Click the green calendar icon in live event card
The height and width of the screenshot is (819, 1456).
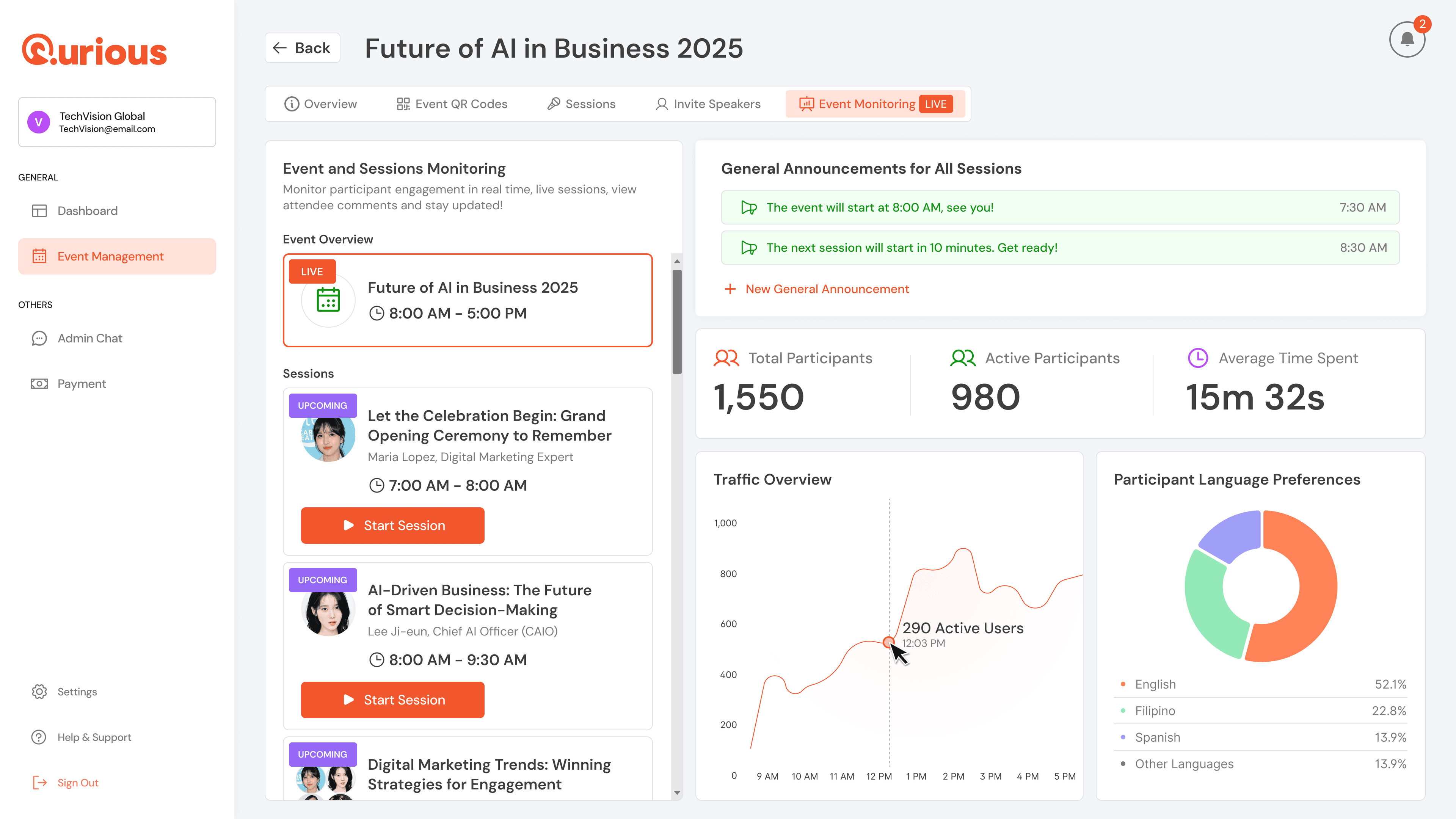328,300
